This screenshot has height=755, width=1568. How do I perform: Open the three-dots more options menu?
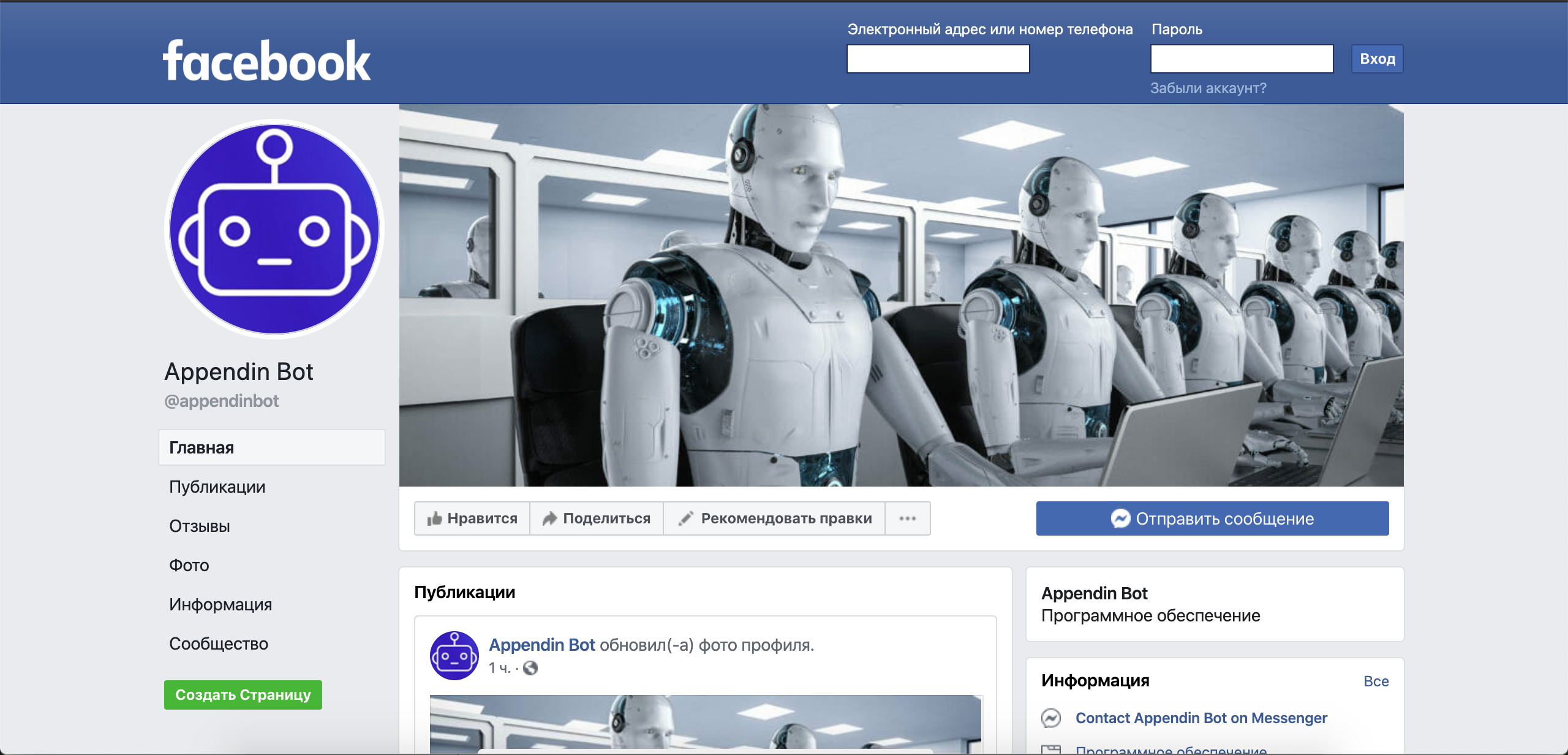click(x=908, y=518)
